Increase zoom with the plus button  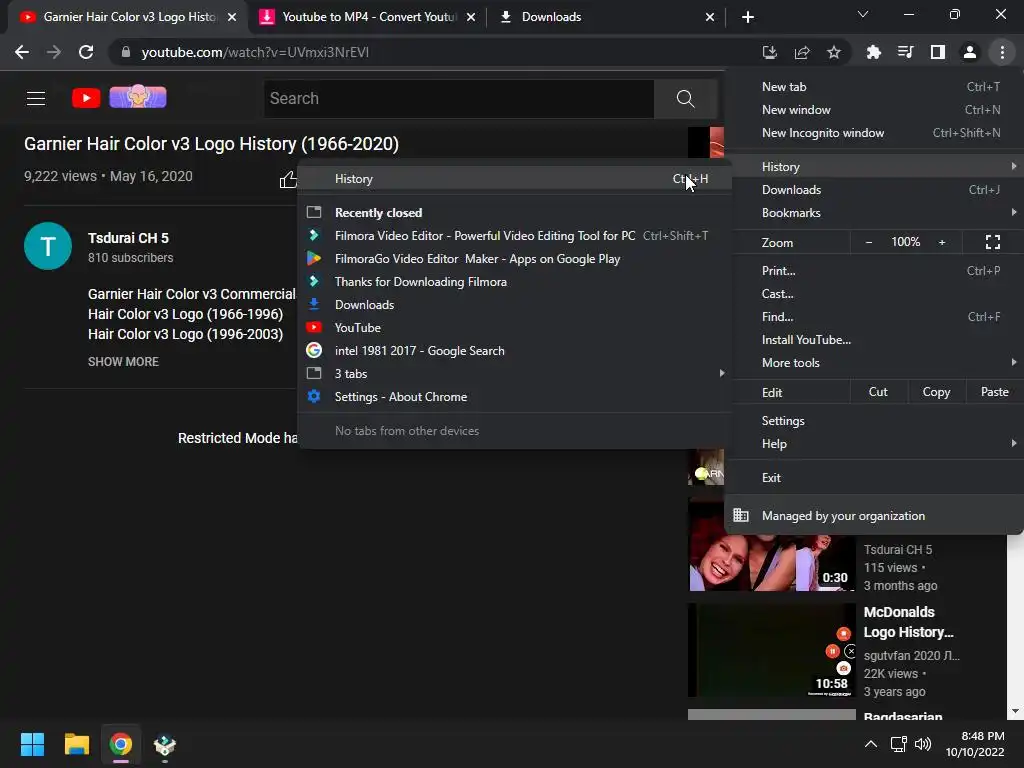942,242
